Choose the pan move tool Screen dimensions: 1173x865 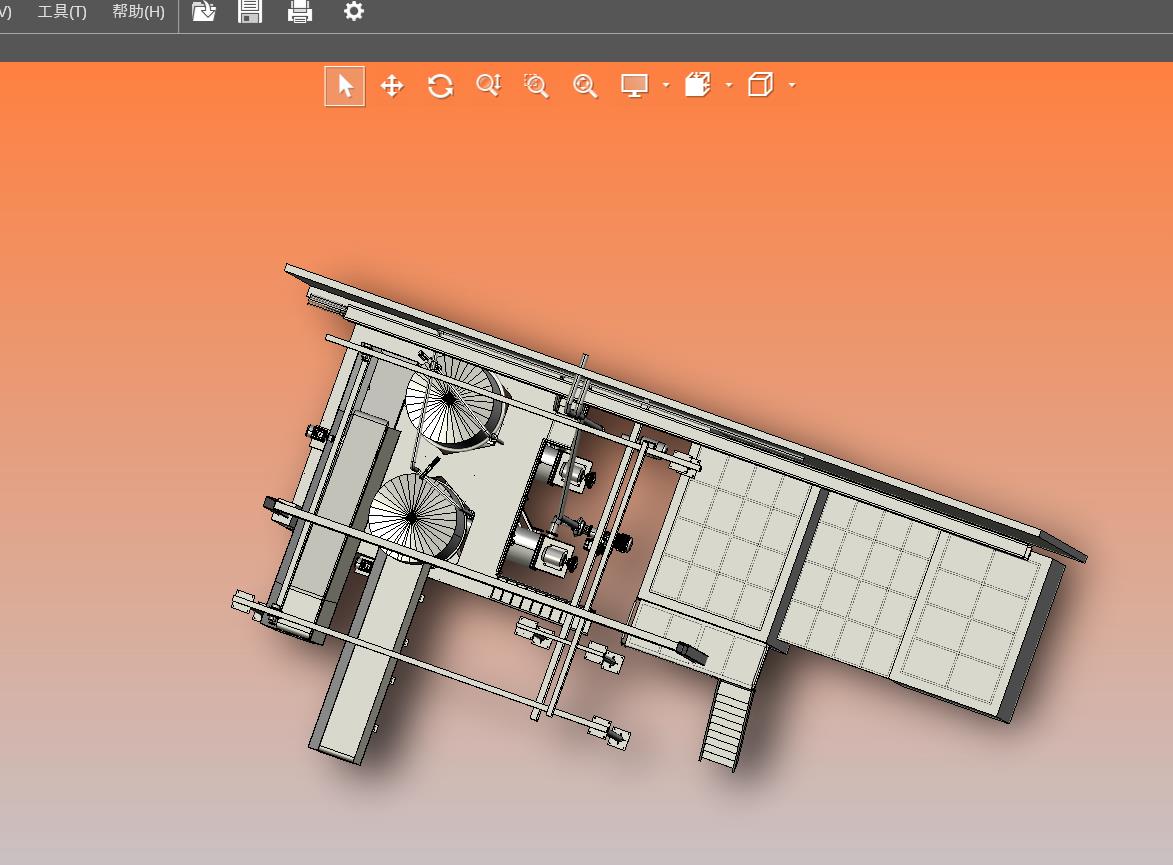(392, 86)
